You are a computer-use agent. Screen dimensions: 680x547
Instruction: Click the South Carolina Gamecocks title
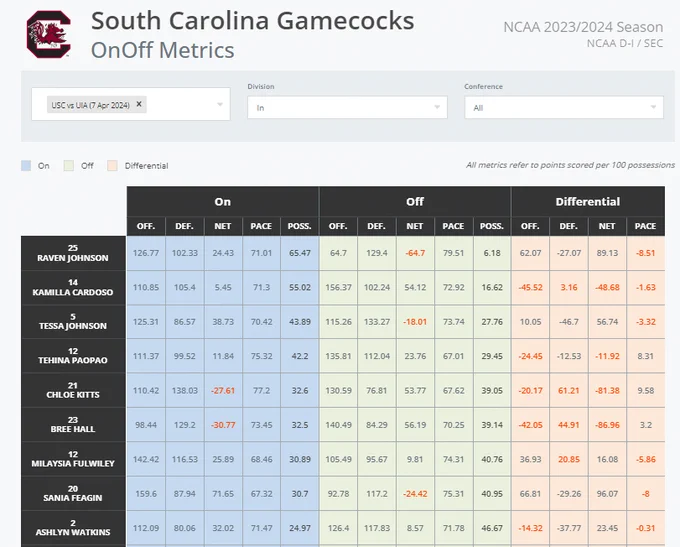(252, 21)
